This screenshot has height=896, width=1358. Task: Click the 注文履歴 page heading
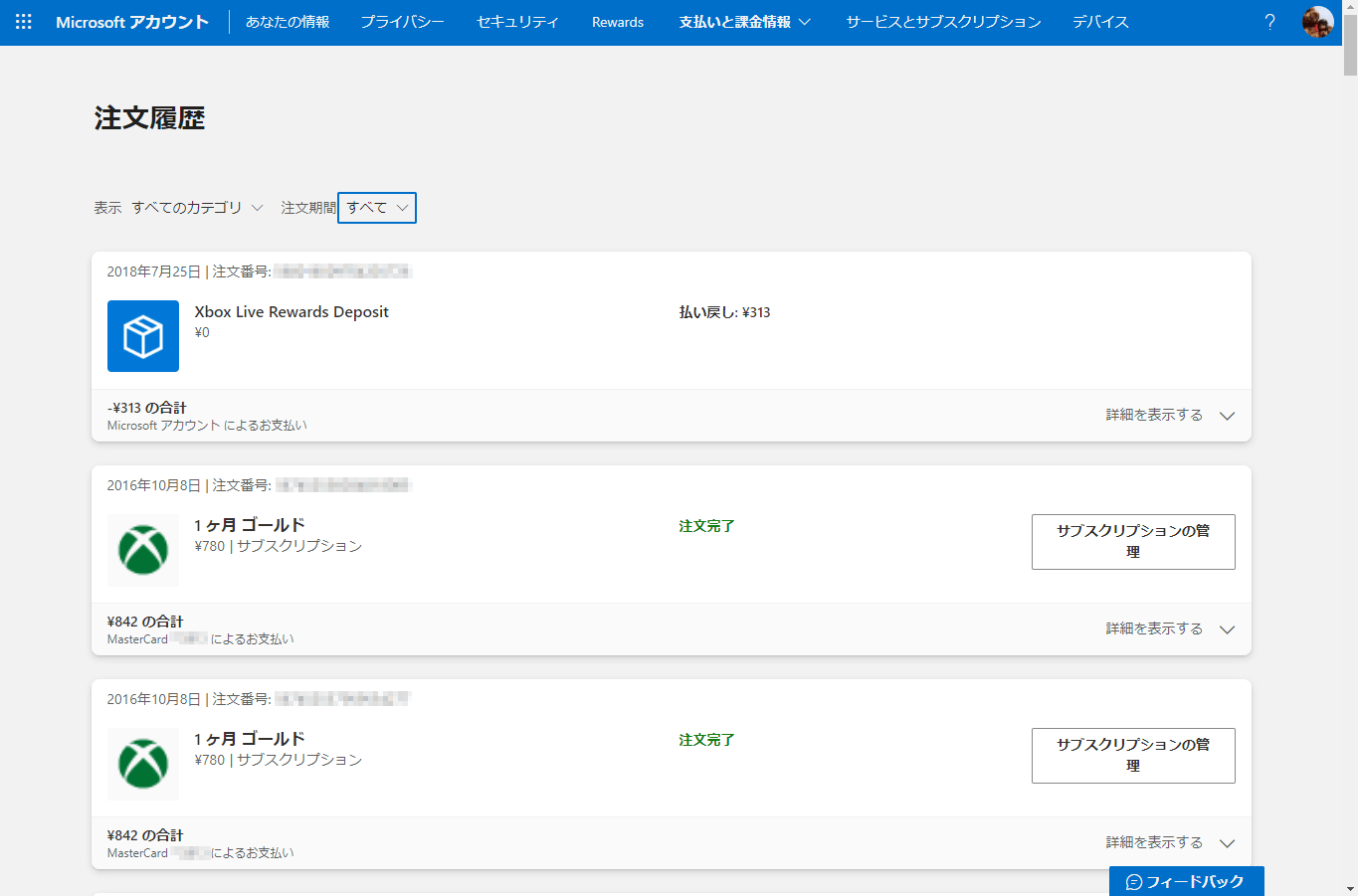coord(149,118)
